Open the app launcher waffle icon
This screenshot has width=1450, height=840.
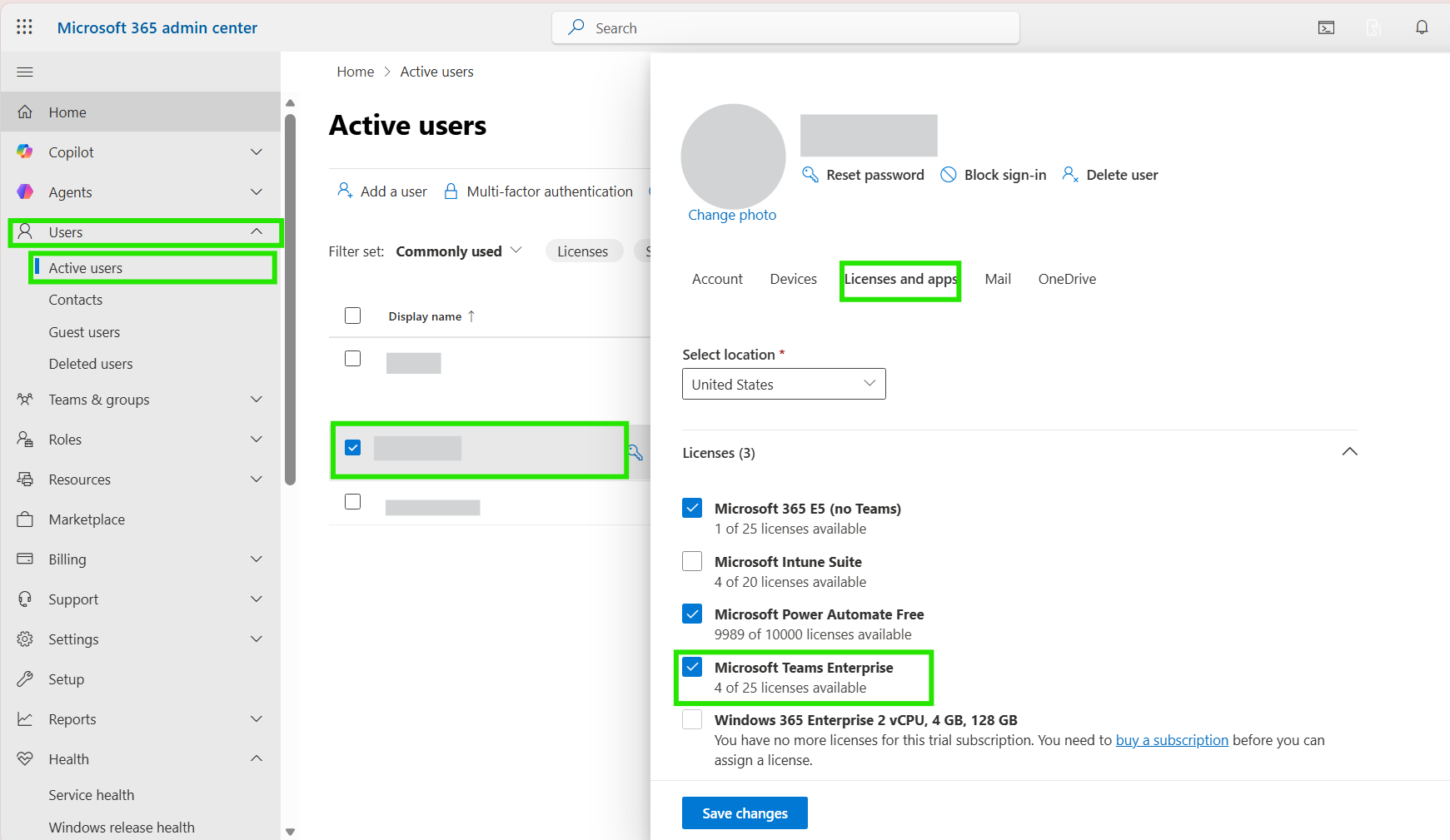(x=24, y=27)
